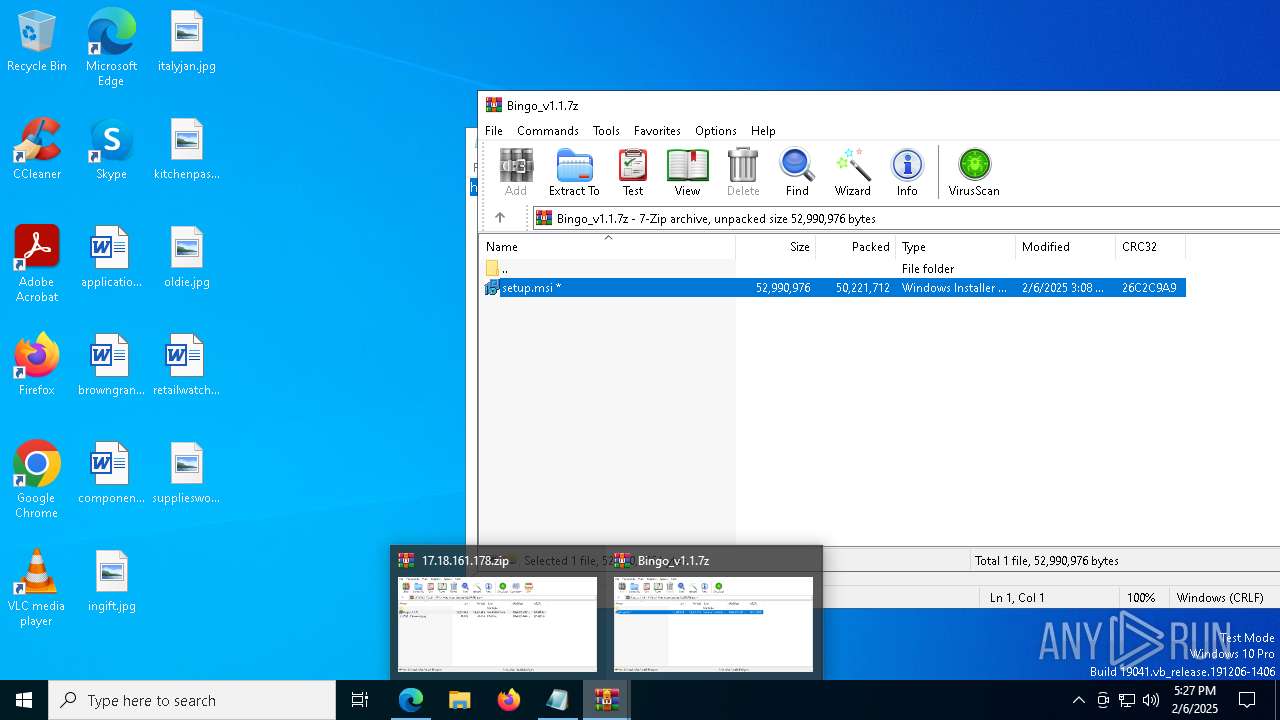Open Firefox from the taskbar
The width and height of the screenshot is (1280, 720).
[x=508, y=700]
